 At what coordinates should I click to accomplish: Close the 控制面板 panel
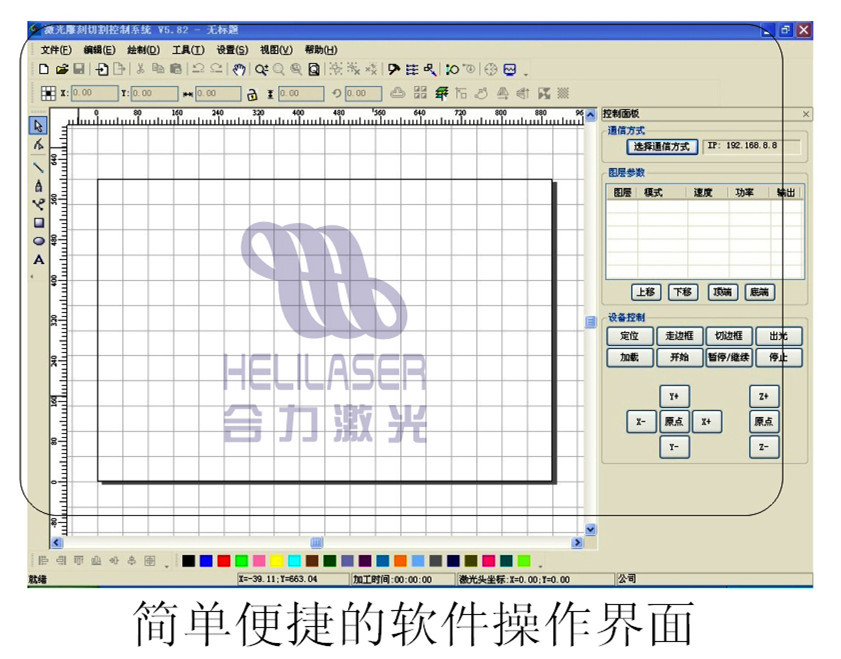point(806,114)
